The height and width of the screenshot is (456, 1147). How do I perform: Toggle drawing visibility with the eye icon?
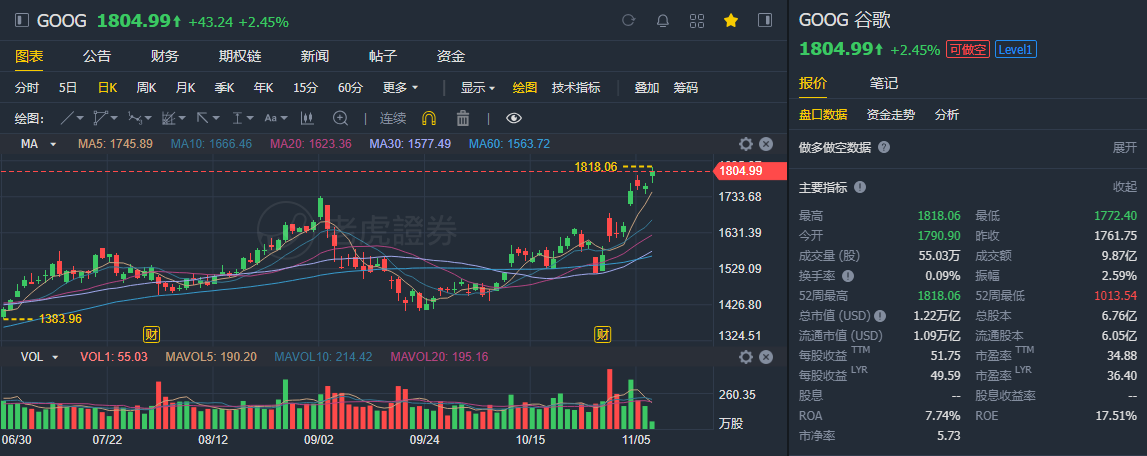(x=514, y=118)
